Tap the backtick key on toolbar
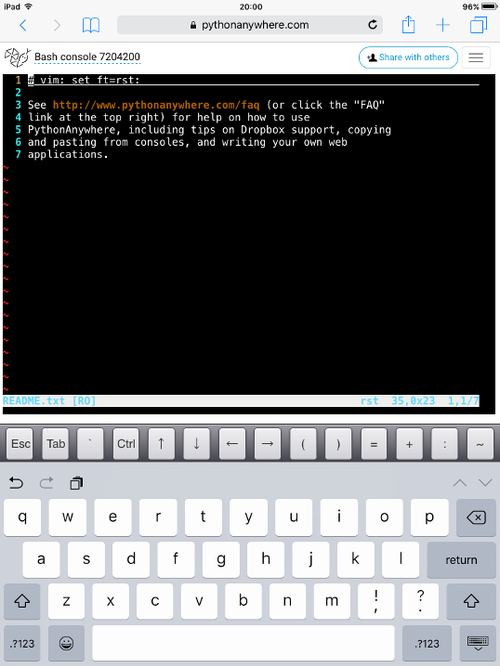The image size is (500, 666). coord(90,444)
